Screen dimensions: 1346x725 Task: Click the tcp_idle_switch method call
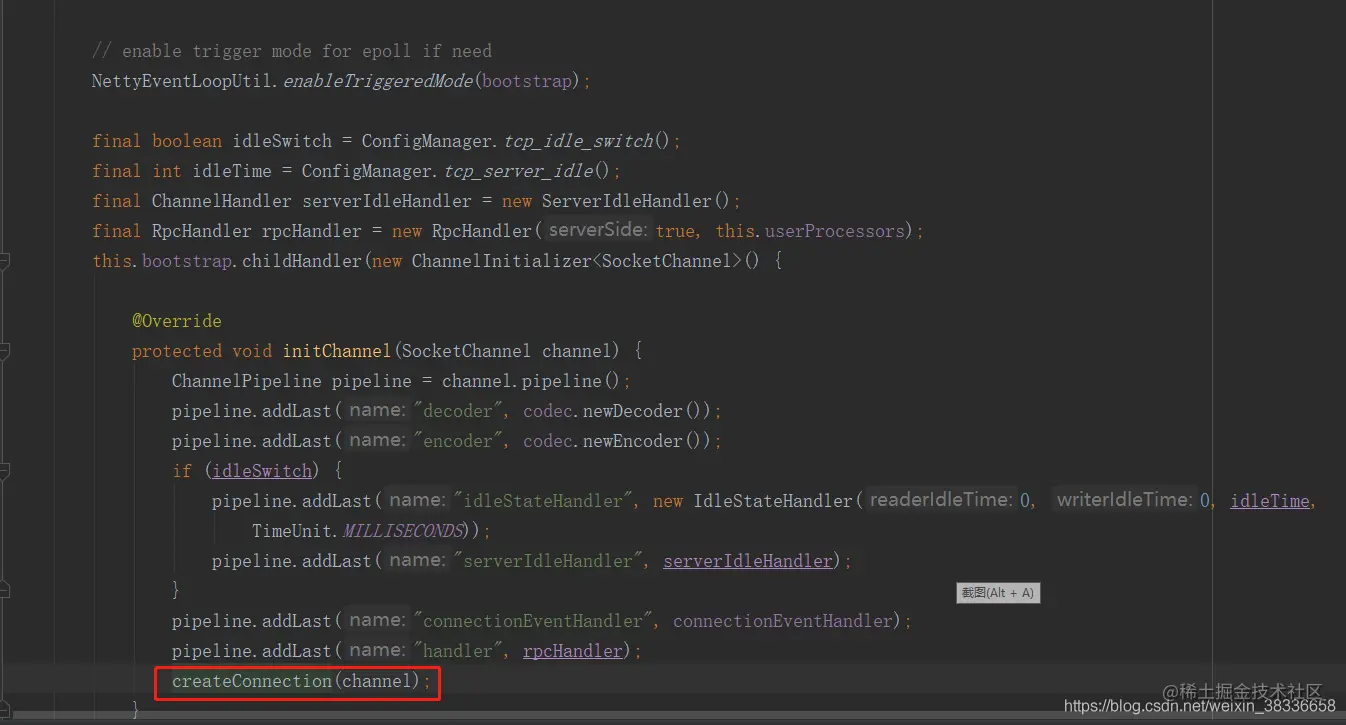coord(578,141)
